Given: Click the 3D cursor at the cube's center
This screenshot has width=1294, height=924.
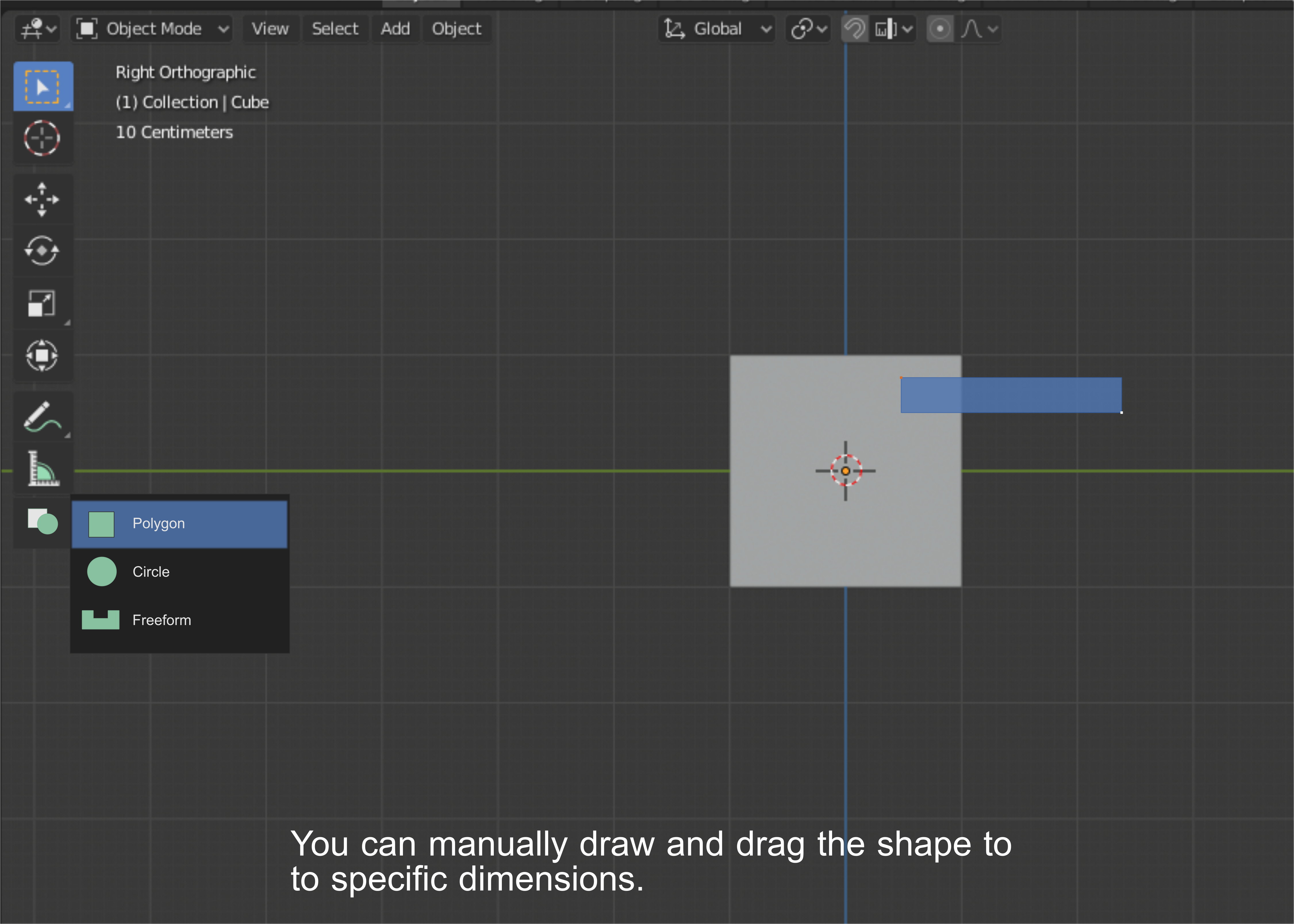Looking at the screenshot, I should [x=845, y=471].
